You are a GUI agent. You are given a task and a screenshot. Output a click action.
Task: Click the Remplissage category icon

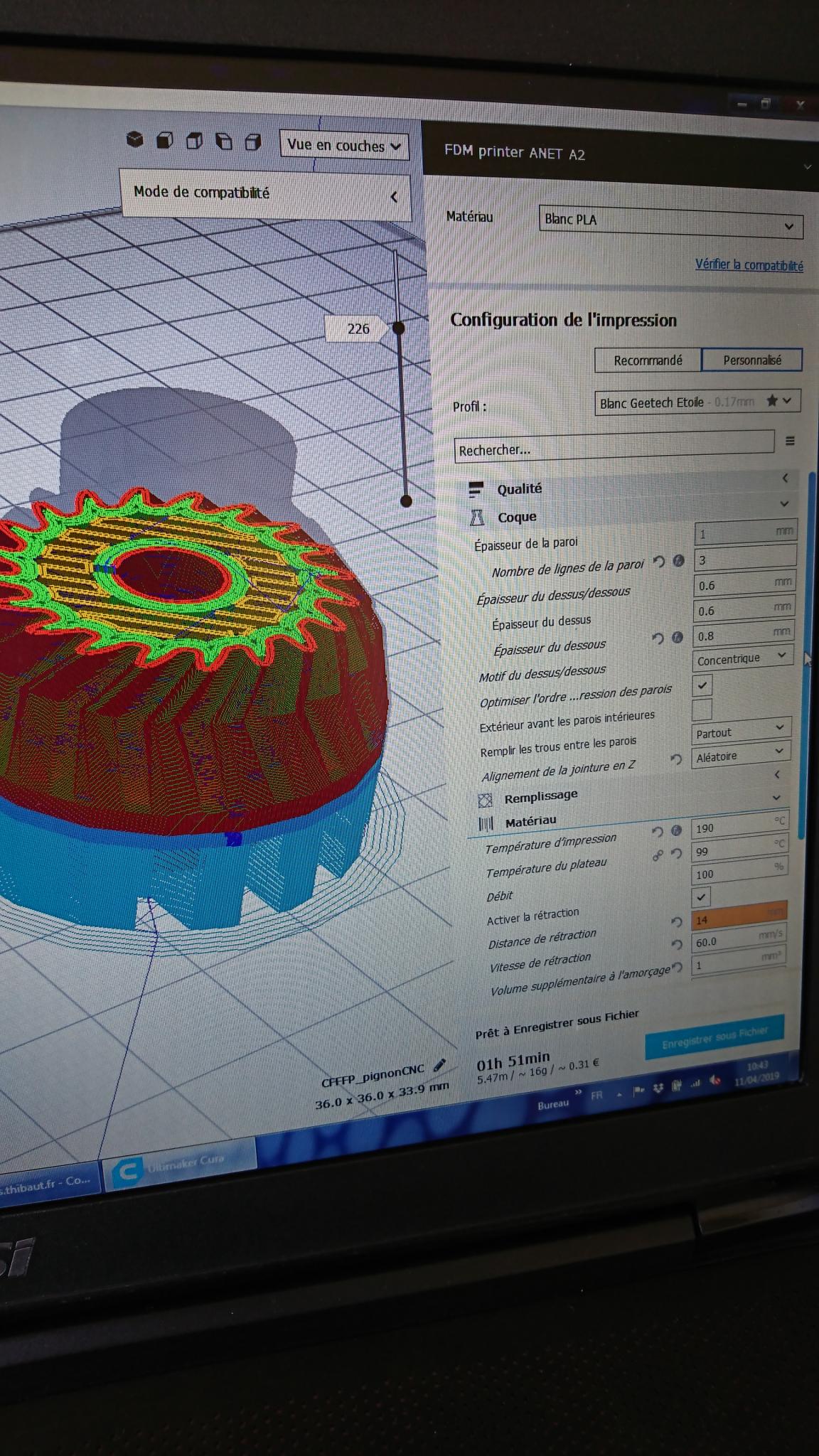(485, 800)
